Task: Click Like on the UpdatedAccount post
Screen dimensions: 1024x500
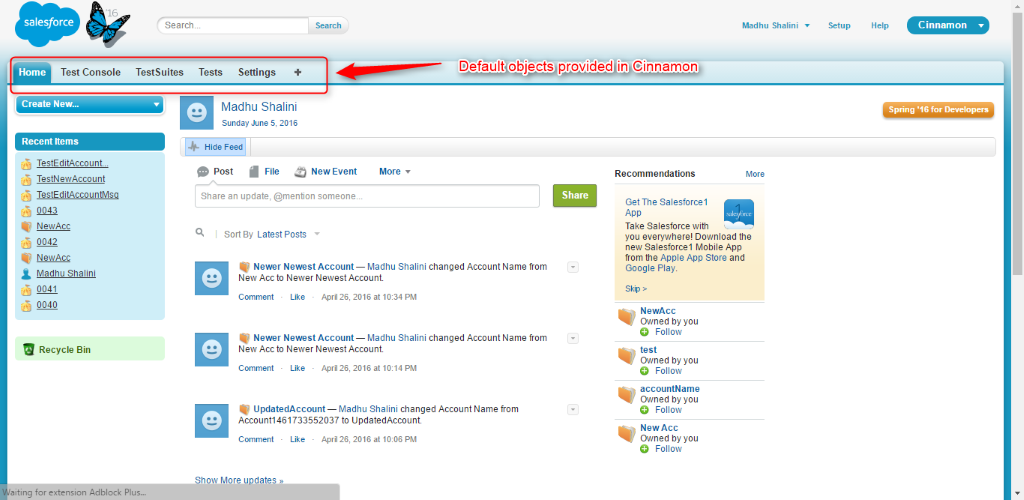Action: (297, 439)
